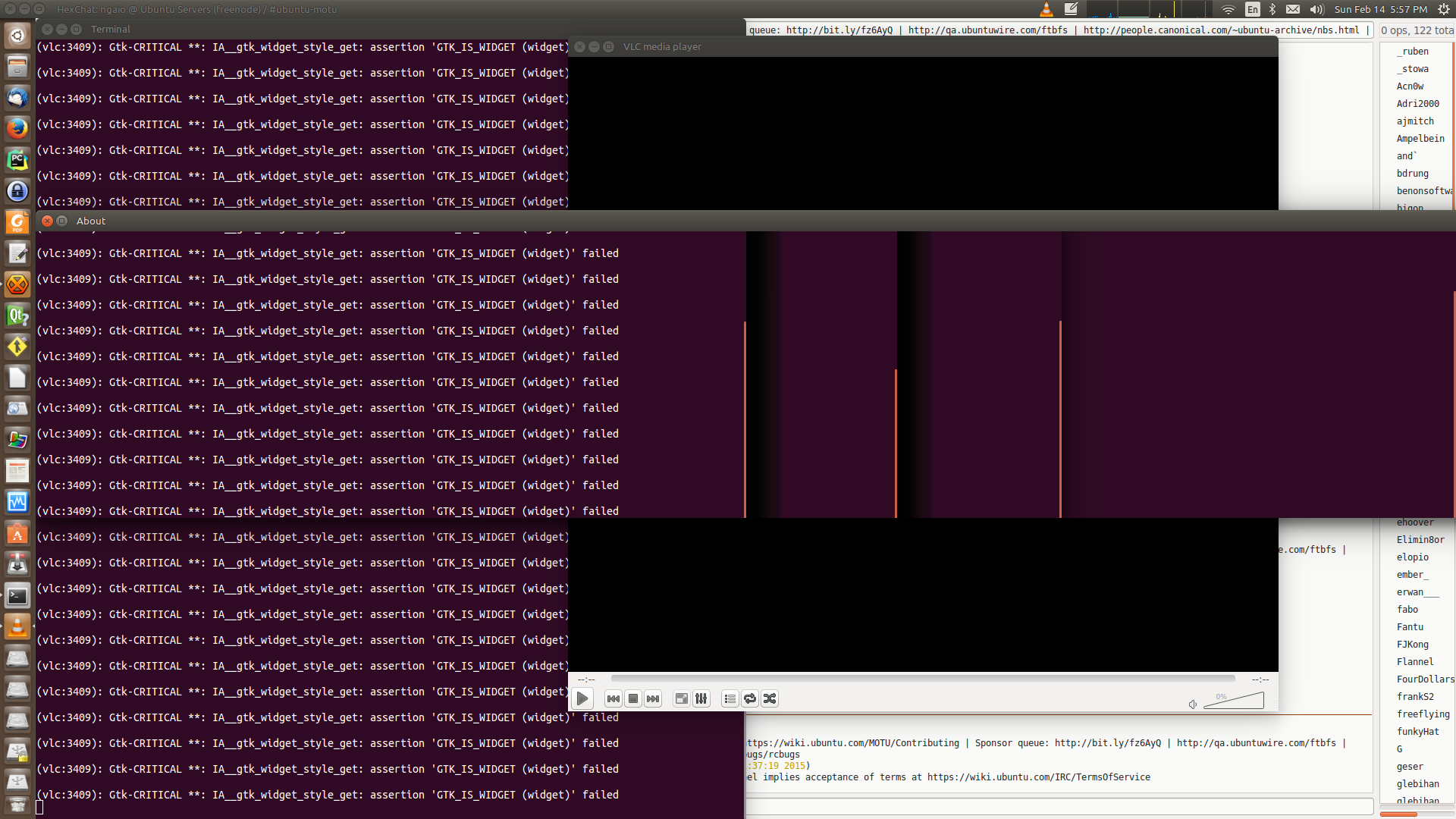Screen dimensions: 1456x819
Task: Expand the system sound volume indicator menu
Action: [x=1316, y=9]
